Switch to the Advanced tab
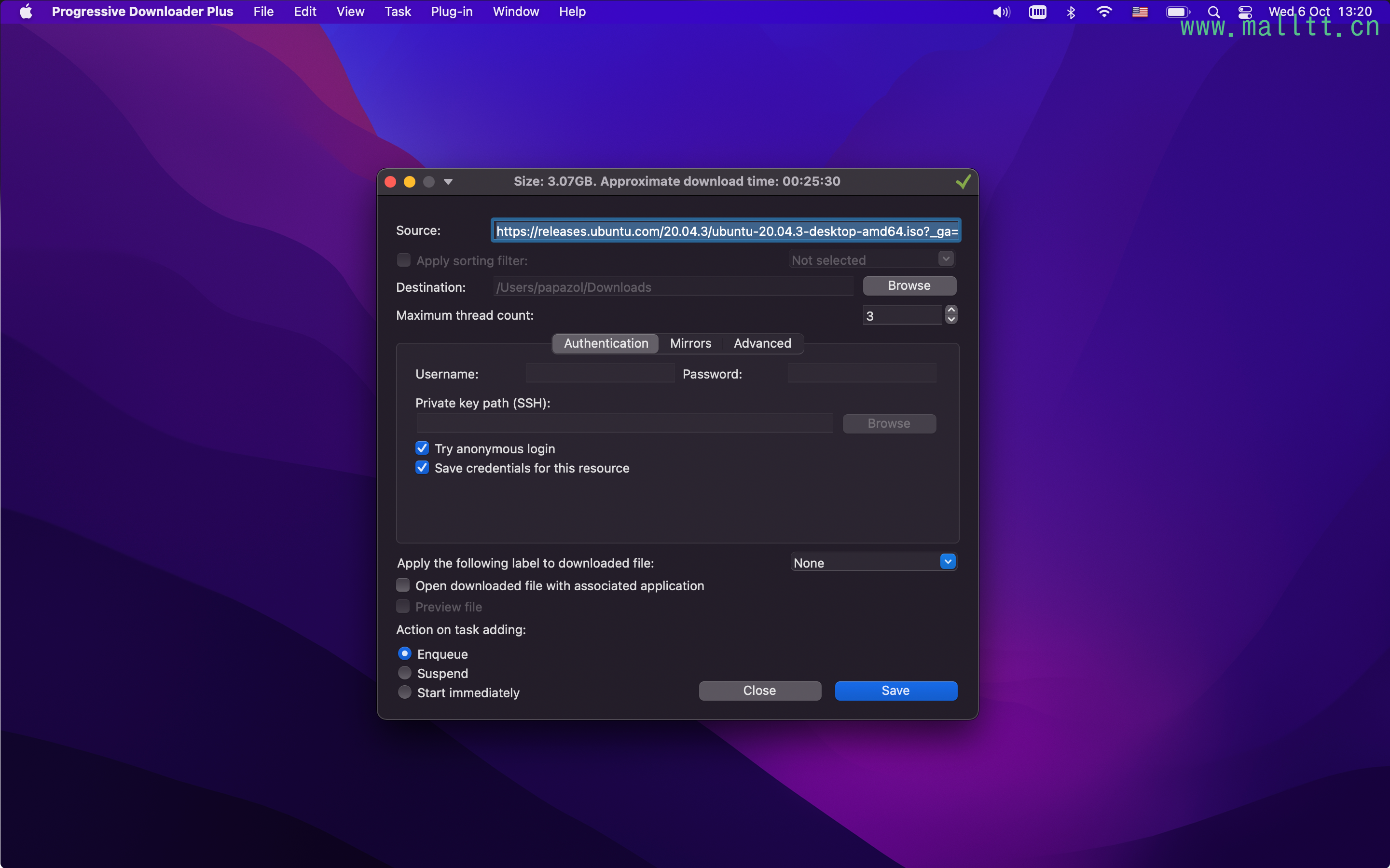 coord(762,343)
